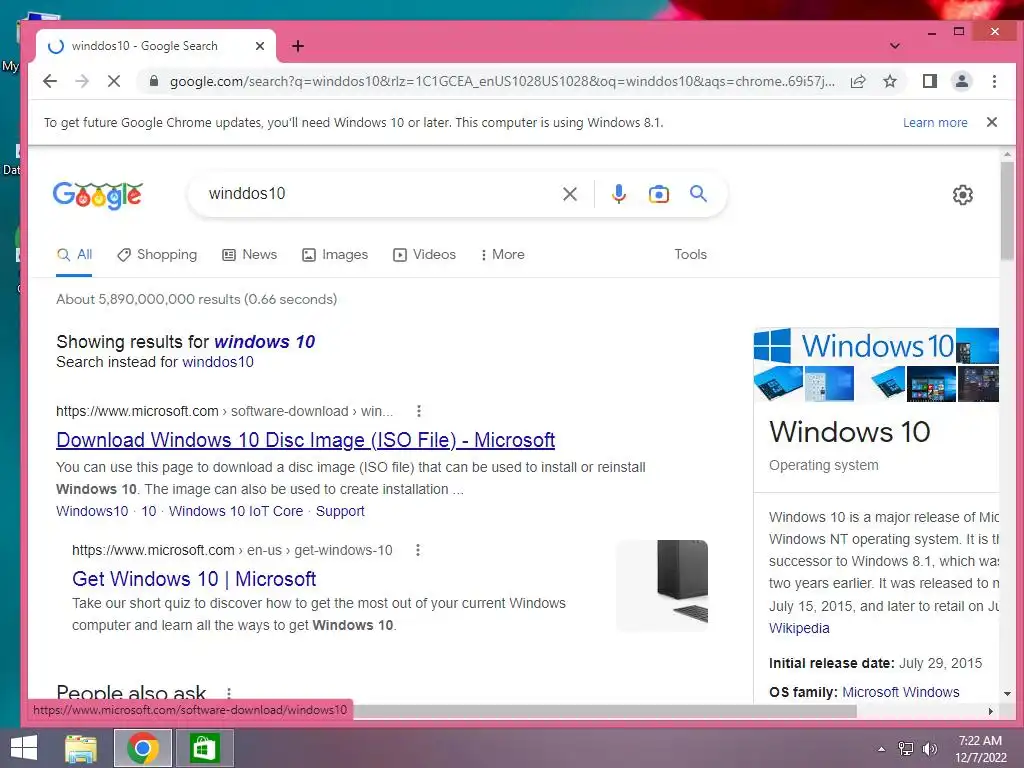Viewport: 1024px width, 768px height.
Task: Stop loading the page
Action: (x=114, y=81)
